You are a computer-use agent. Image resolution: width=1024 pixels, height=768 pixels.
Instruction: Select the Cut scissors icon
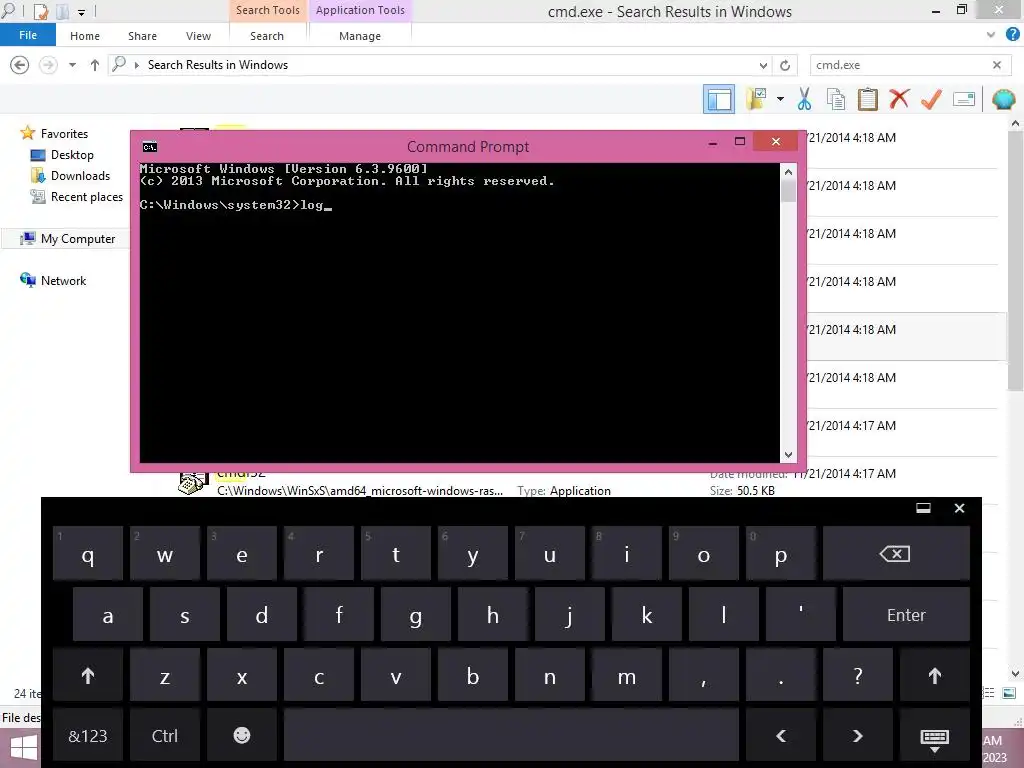click(x=804, y=99)
